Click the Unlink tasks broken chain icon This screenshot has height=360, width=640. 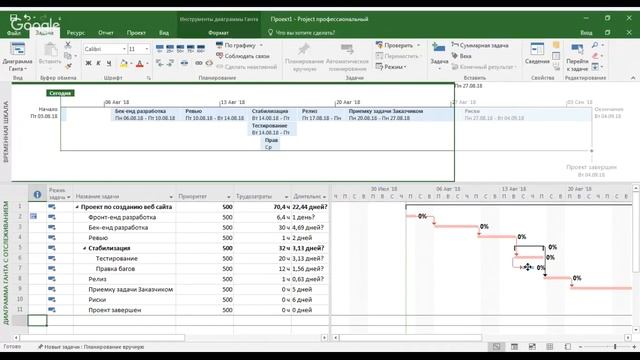click(209, 63)
